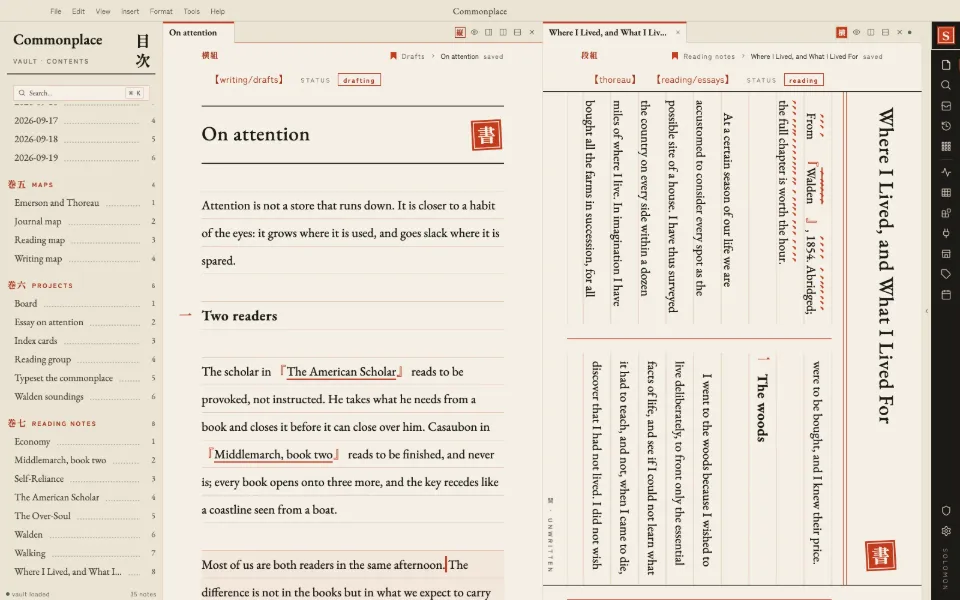Close the Where I Lived tab
This screenshot has height=600, width=960.
tap(678, 32)
